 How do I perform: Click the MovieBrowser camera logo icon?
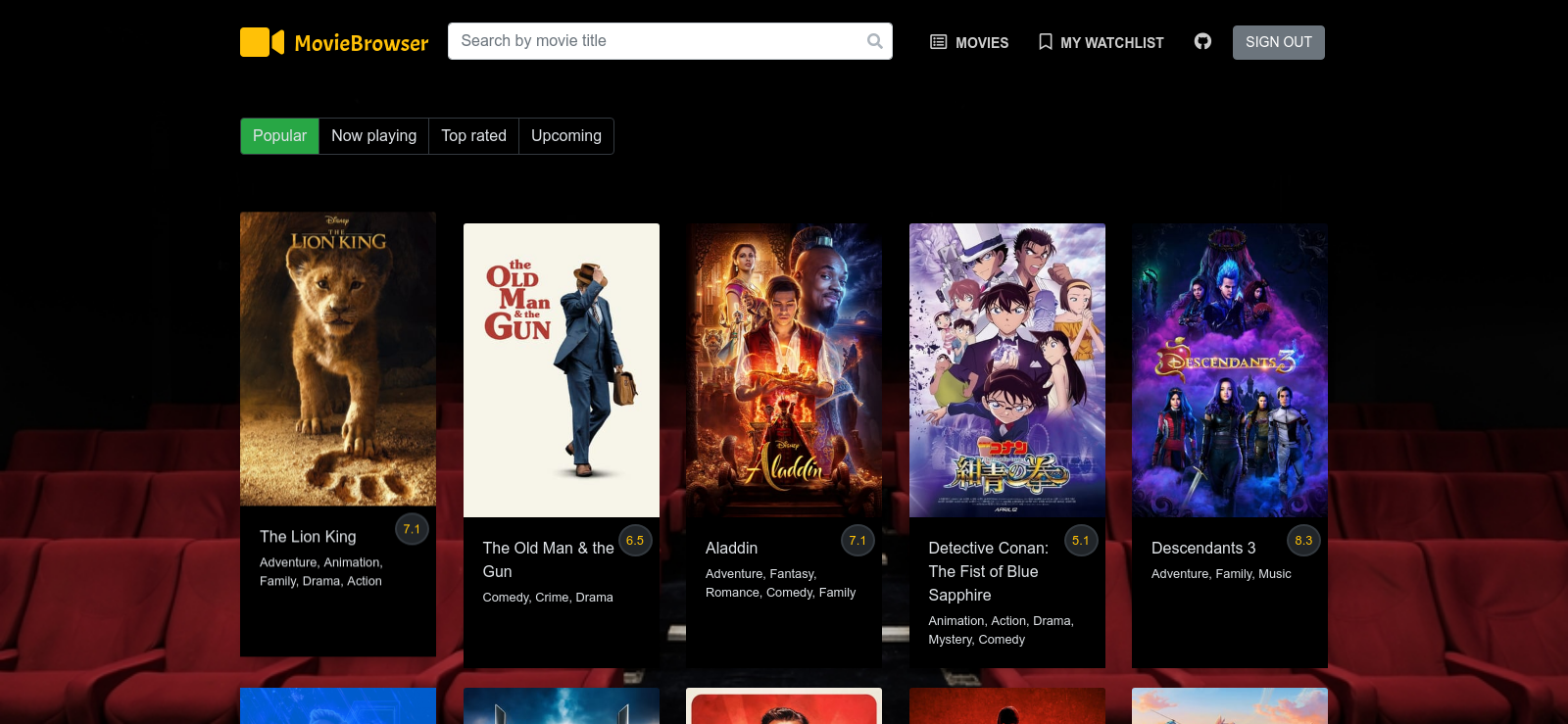(x=262, y=42)
